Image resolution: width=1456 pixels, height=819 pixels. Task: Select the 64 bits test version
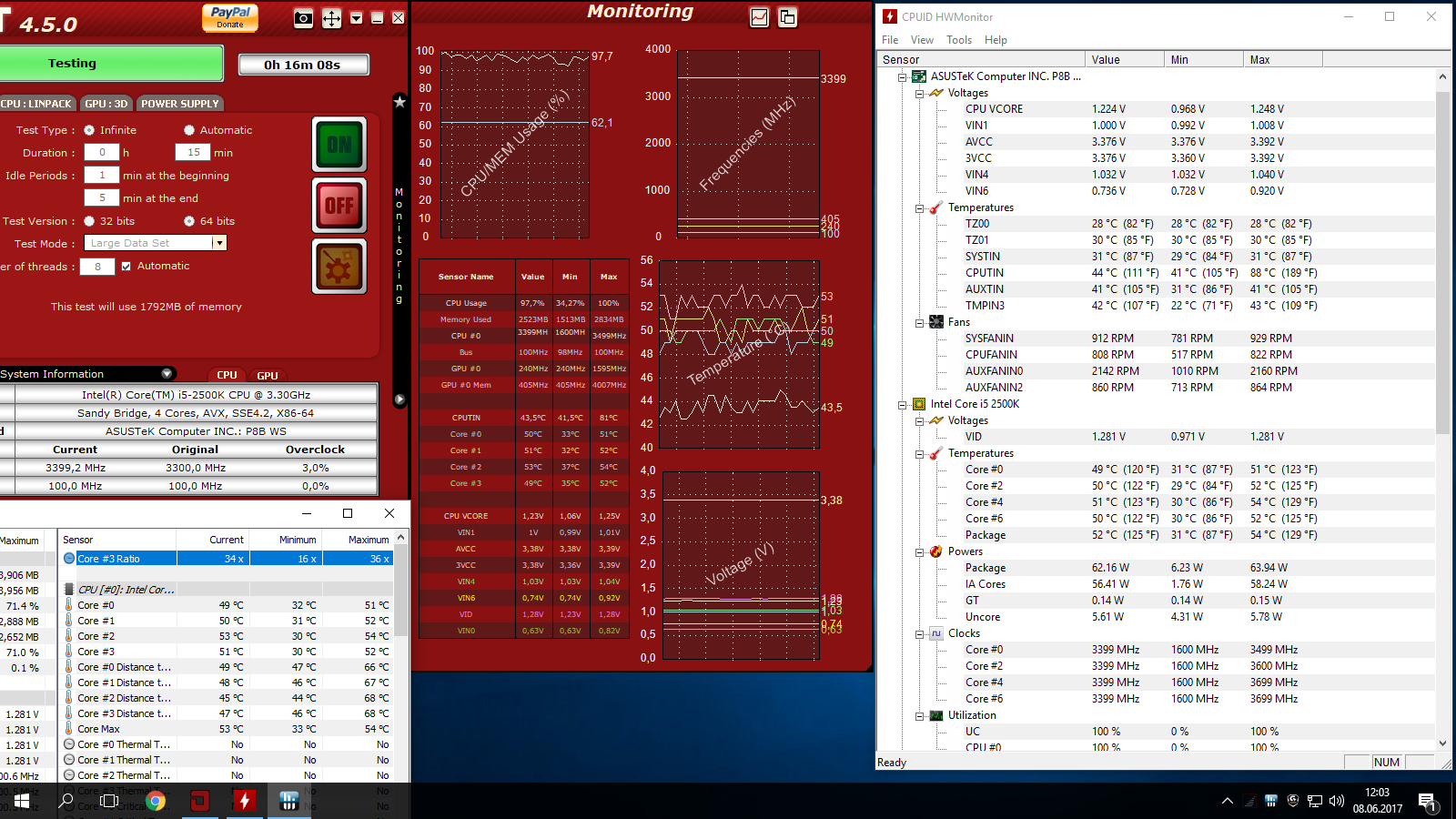coord(189,221)
